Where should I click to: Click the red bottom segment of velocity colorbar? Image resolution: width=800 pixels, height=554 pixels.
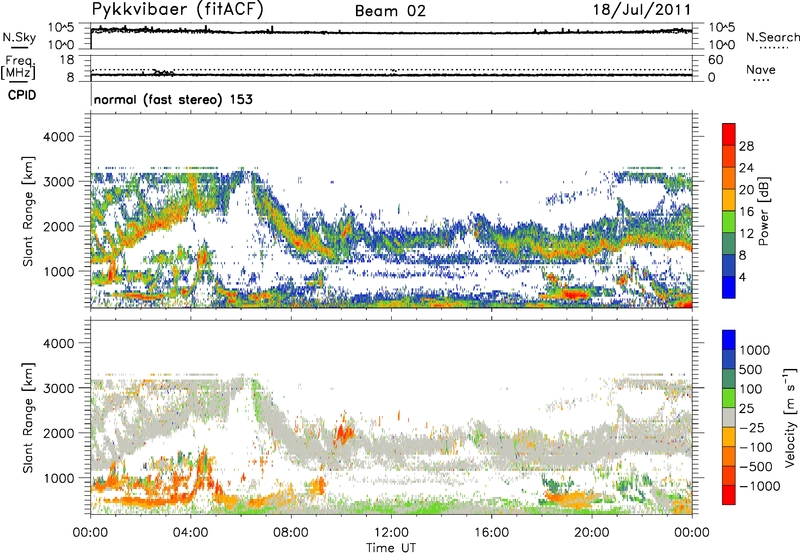[x=729, y=495]
